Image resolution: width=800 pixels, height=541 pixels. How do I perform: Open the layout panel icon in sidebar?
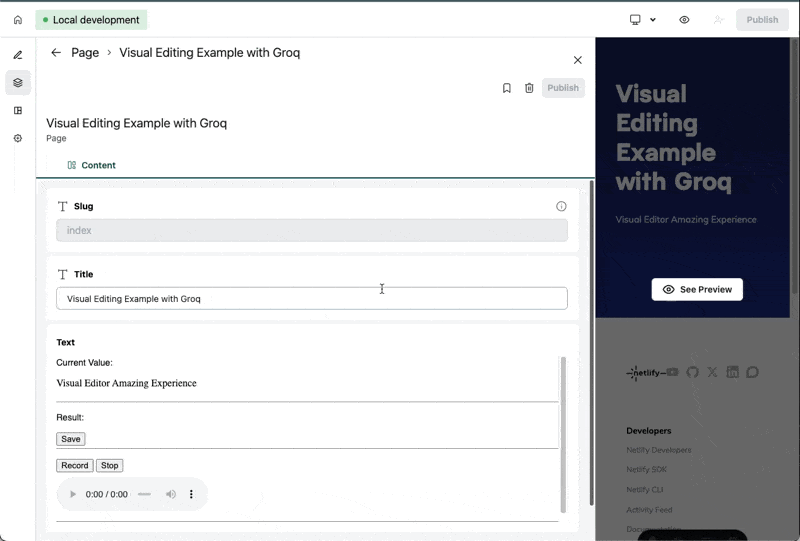coord(18,110)
